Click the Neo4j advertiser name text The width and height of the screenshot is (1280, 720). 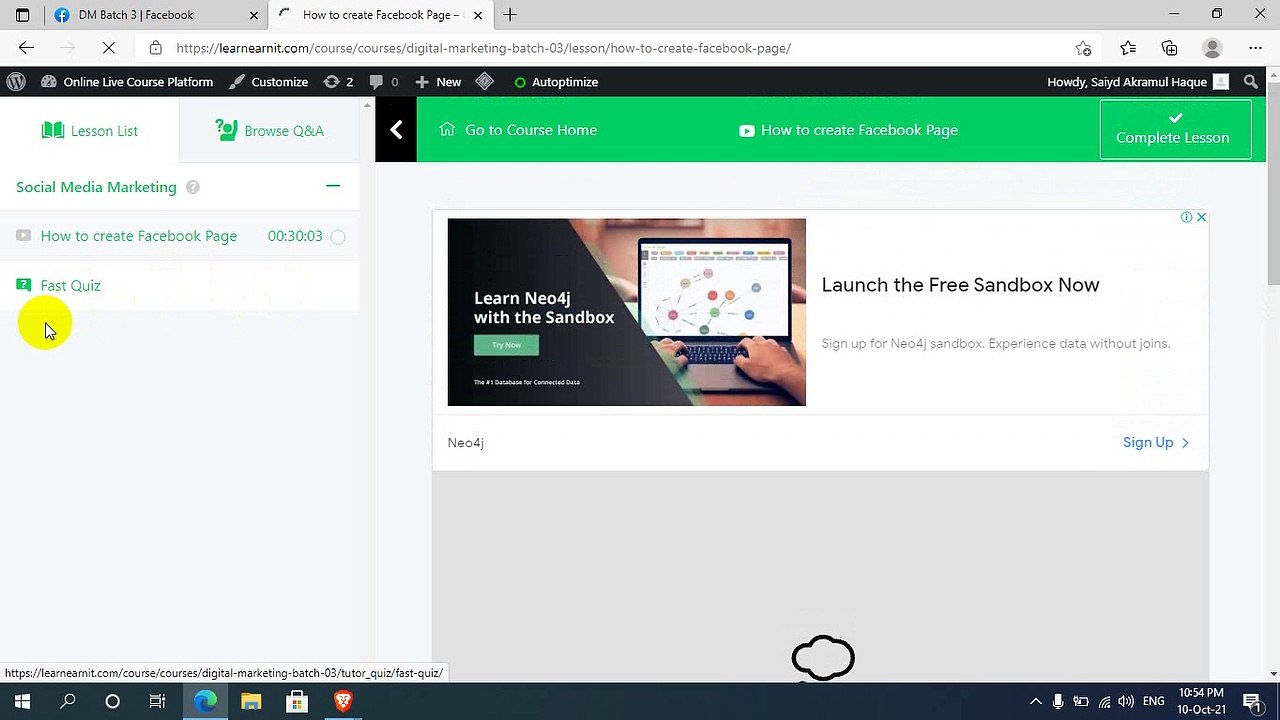click(466, 442)
